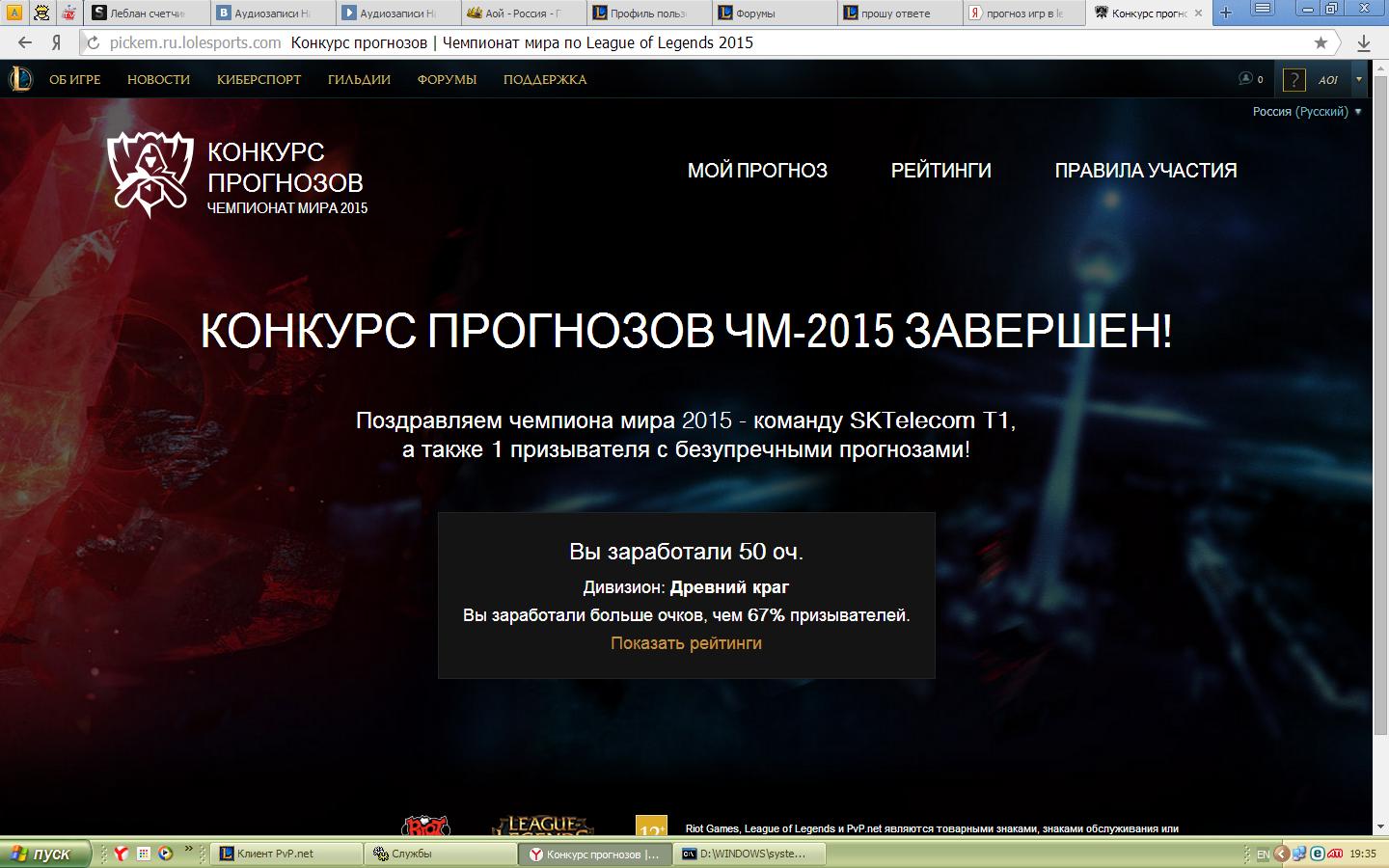The image size is (1389, 868).
Task: Open the AOI account dropdown arrow
Action: pos(1358,79)
